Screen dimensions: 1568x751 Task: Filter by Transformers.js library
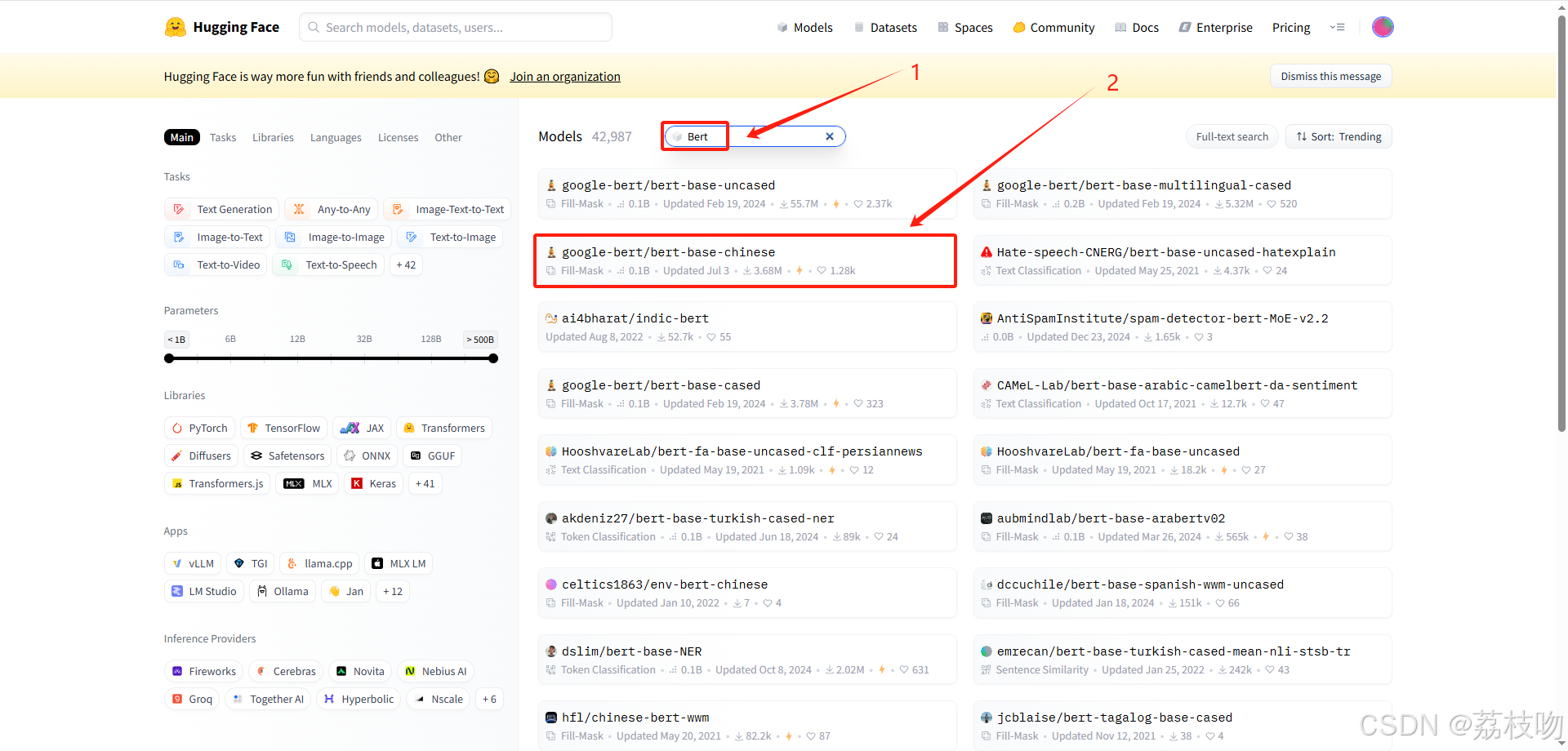[217, 483]
